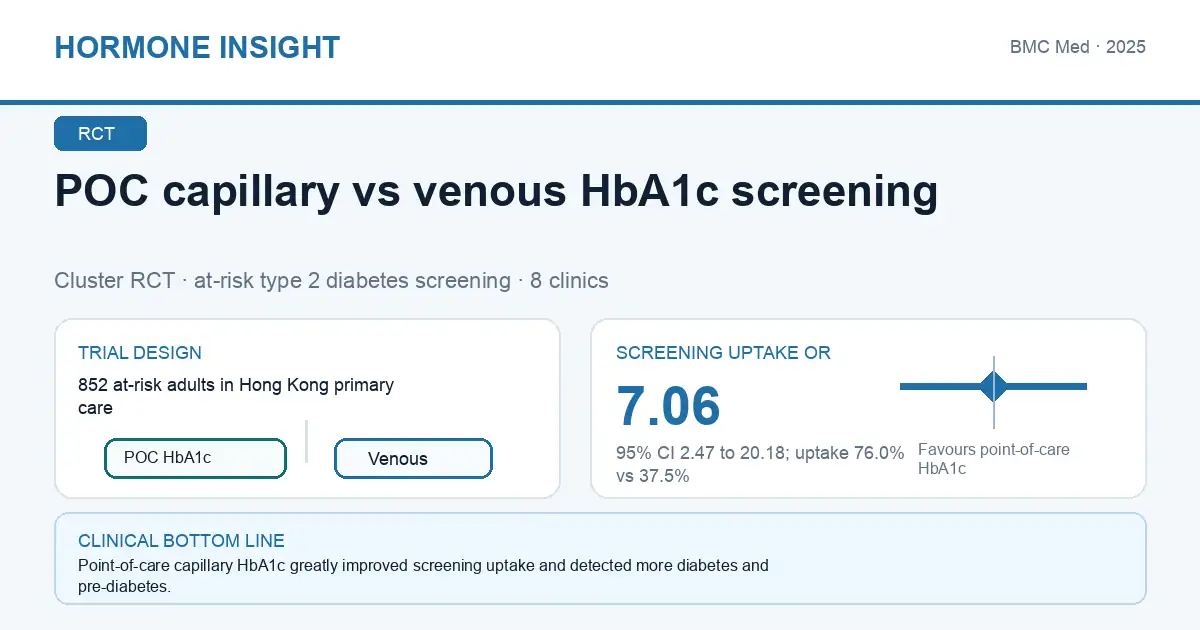This screenshot has height=630, width=1200.
Task: Click the POC HbA1c pill
Action: 195,458
